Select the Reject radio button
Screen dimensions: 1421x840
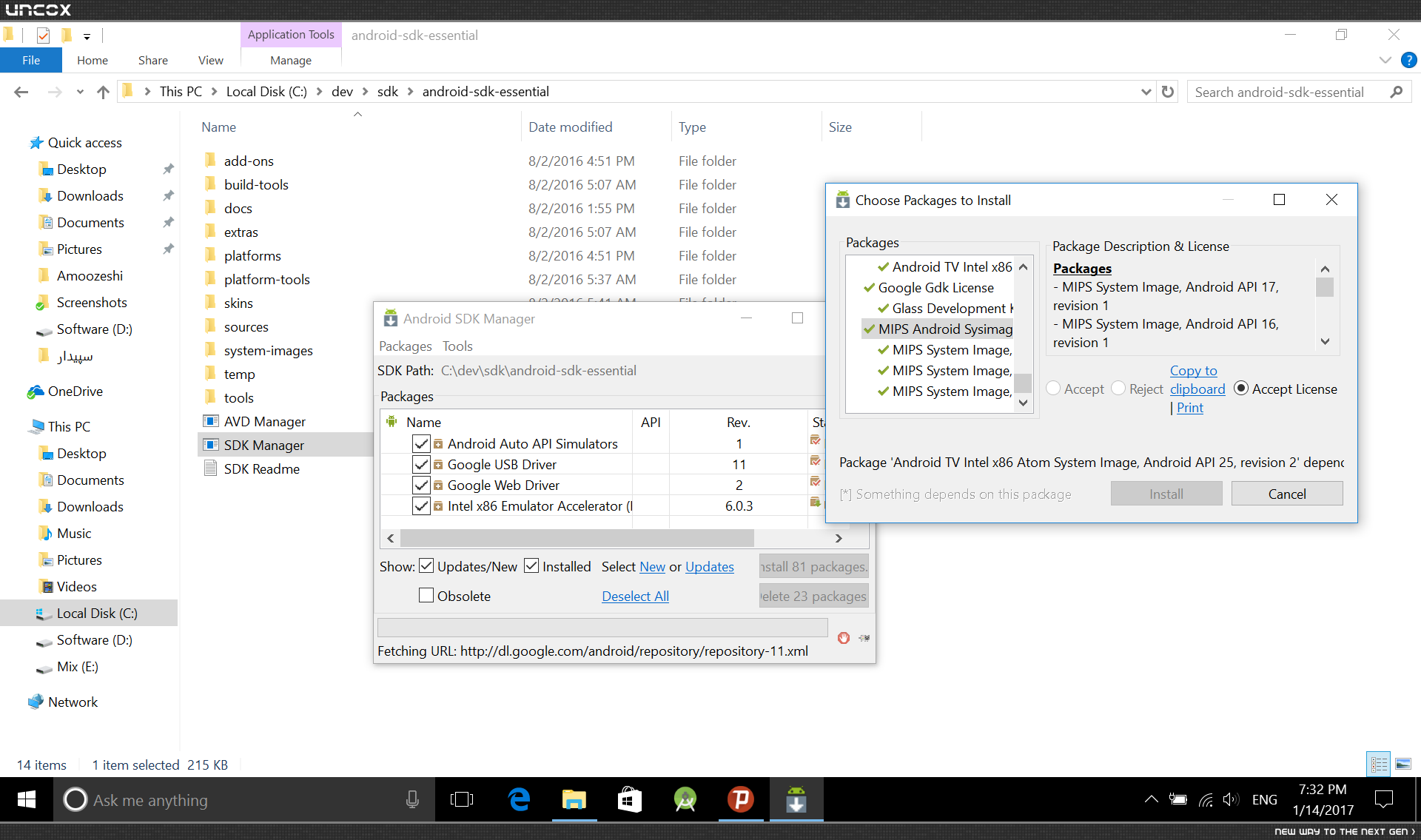[x=1118, y=389]
